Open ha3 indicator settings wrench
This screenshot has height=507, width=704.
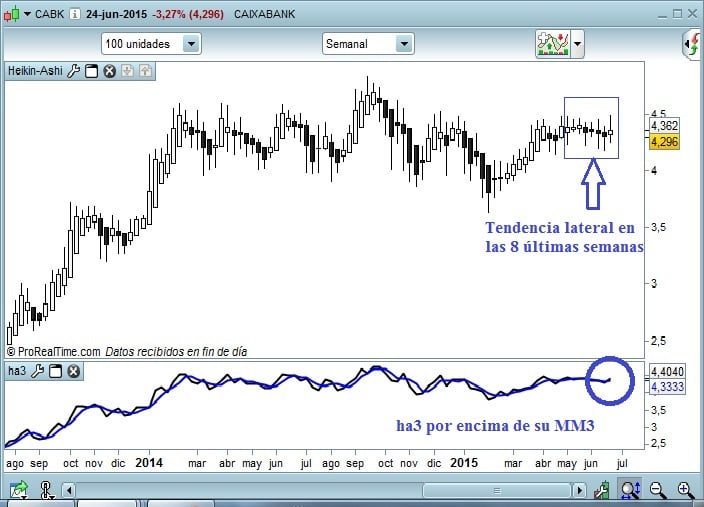37,371
